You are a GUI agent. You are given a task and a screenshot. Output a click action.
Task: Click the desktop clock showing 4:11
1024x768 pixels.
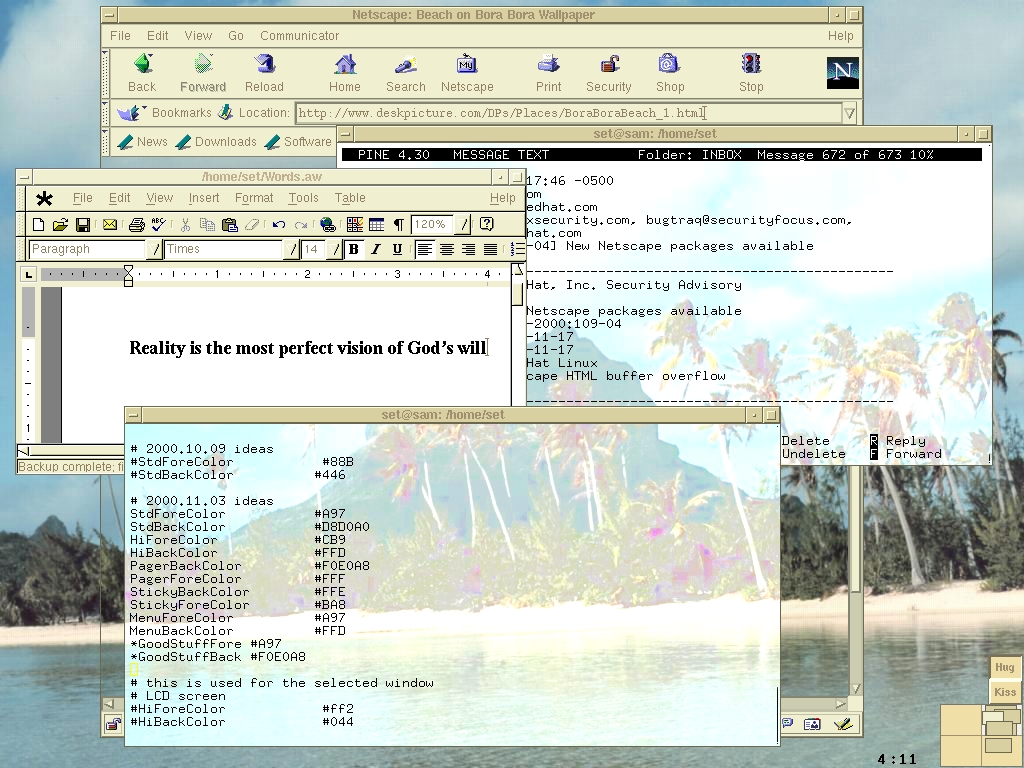click(897, 760)
